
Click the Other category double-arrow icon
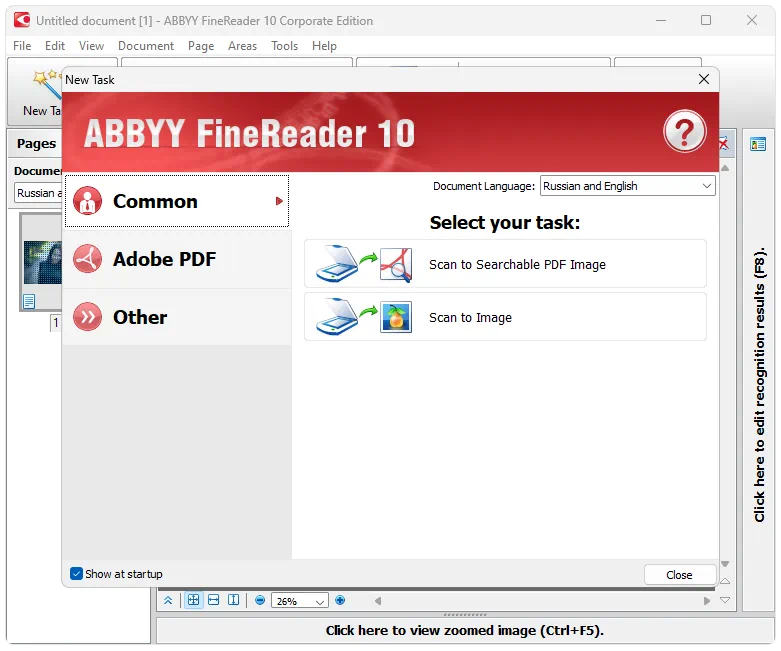coord(88,317)
